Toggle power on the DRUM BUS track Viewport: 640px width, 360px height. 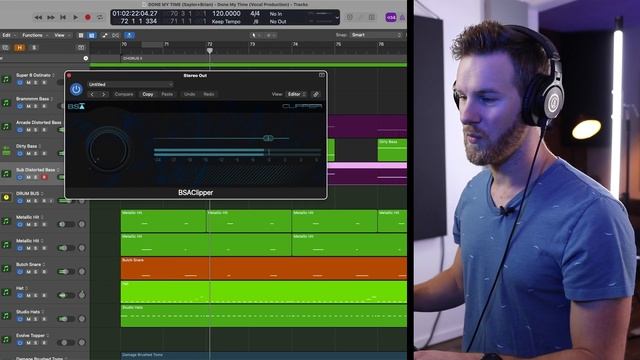pyautogui.click(x=20, y=201)
